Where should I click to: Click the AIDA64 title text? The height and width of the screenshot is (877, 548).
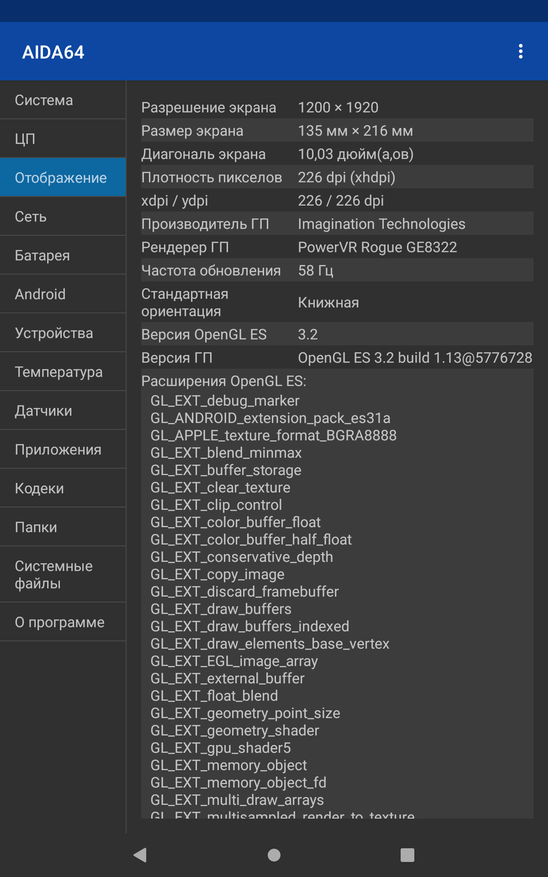pyautogui.click(x=53, y=52)
